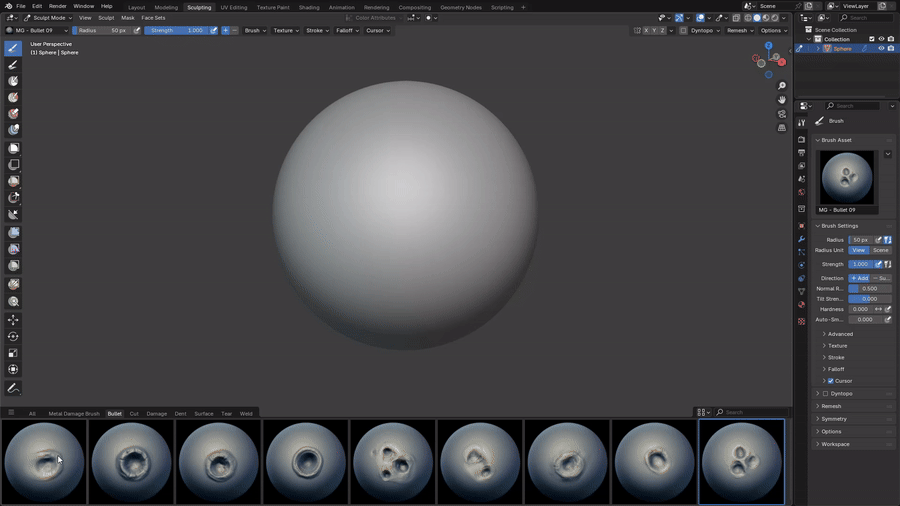Toggle X-ray display in viewport header
Screen dimensions: 900x506
click(736, 18)
